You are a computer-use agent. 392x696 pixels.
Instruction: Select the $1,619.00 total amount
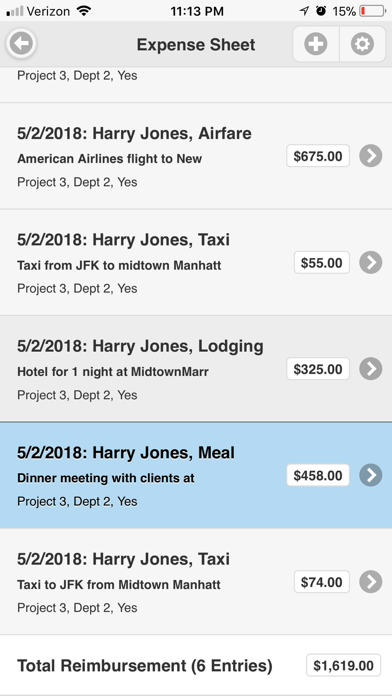click(344, 665)
